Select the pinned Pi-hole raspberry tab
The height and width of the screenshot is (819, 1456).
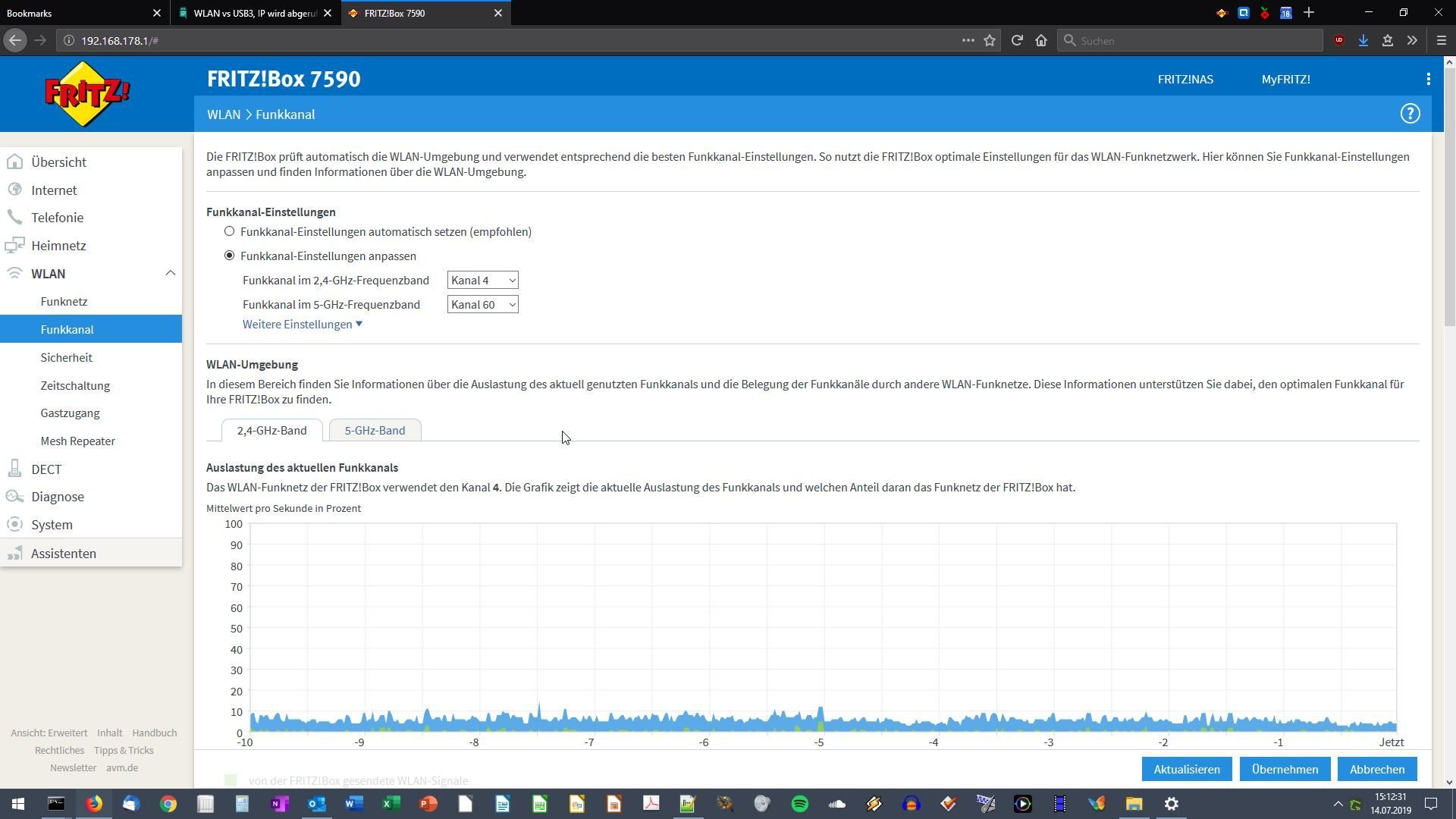pos(1265,13)
